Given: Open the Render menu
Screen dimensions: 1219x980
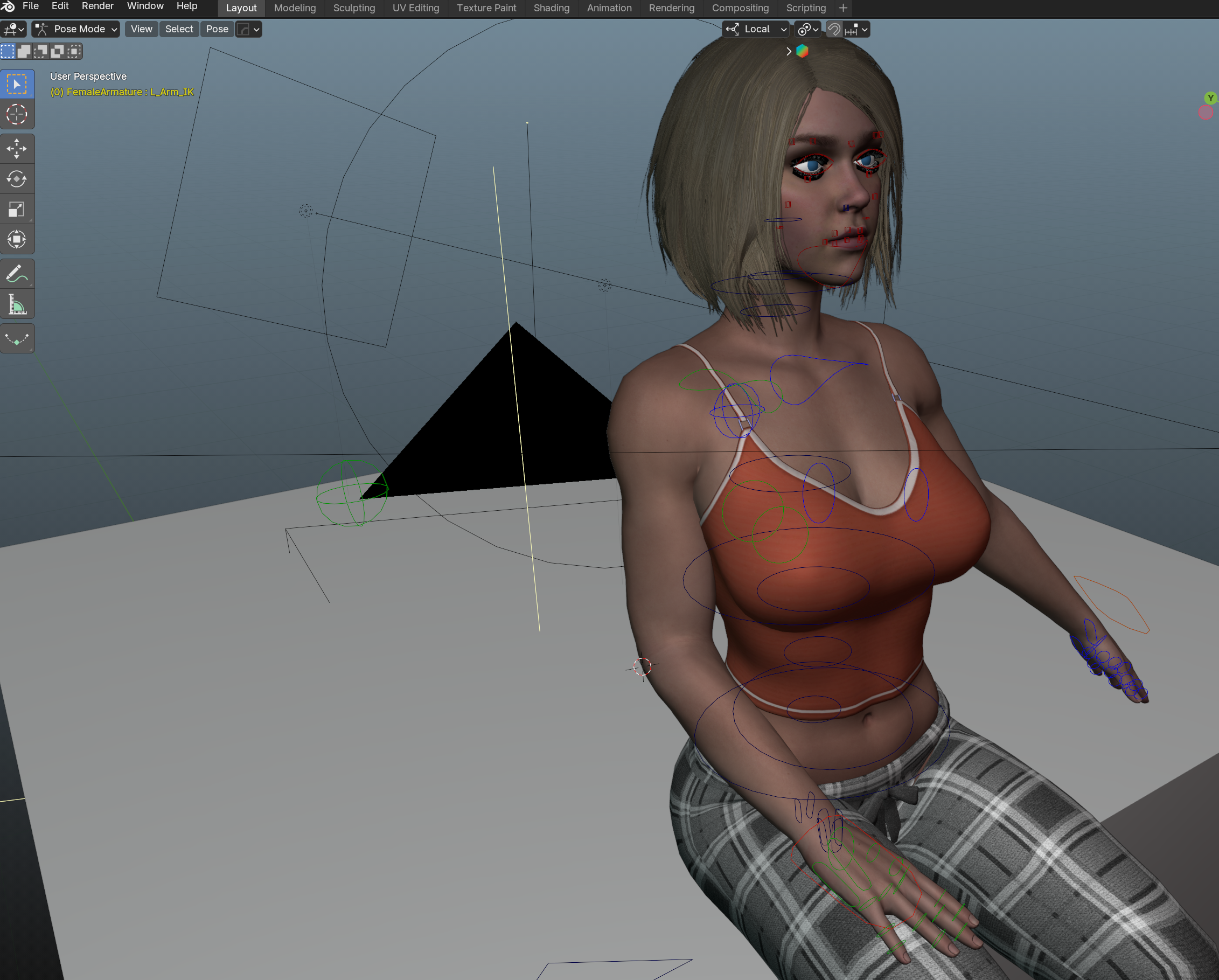Looking at the screenshot, I should (98, 6).
